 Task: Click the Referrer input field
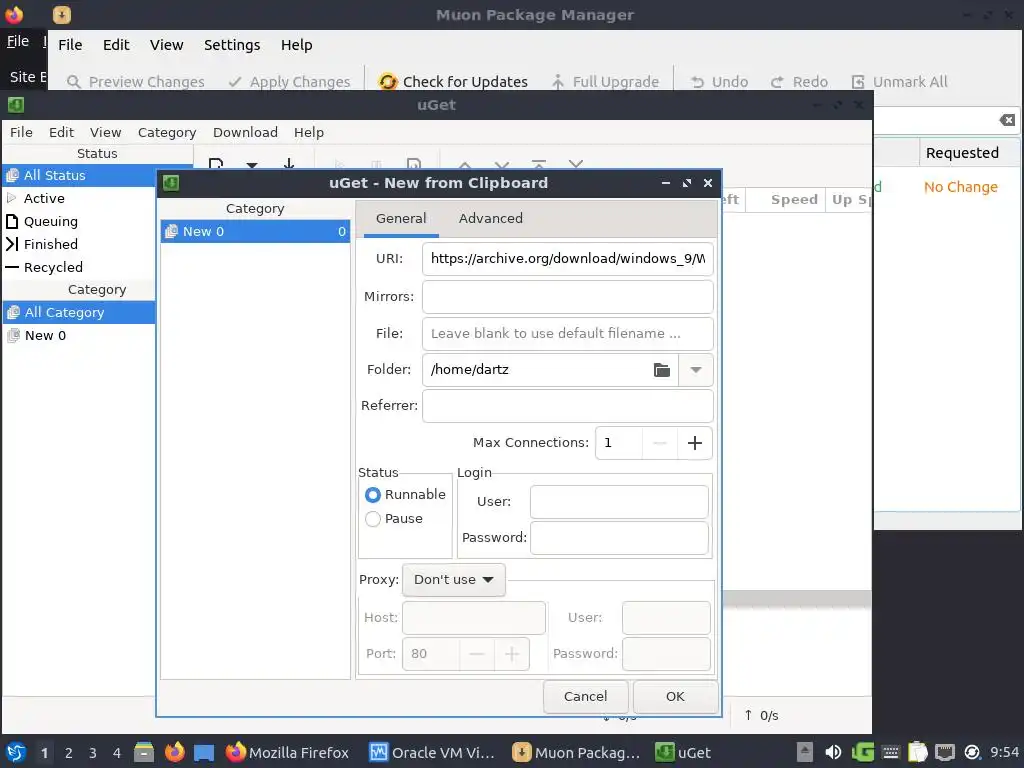click(x=568, y=406)
